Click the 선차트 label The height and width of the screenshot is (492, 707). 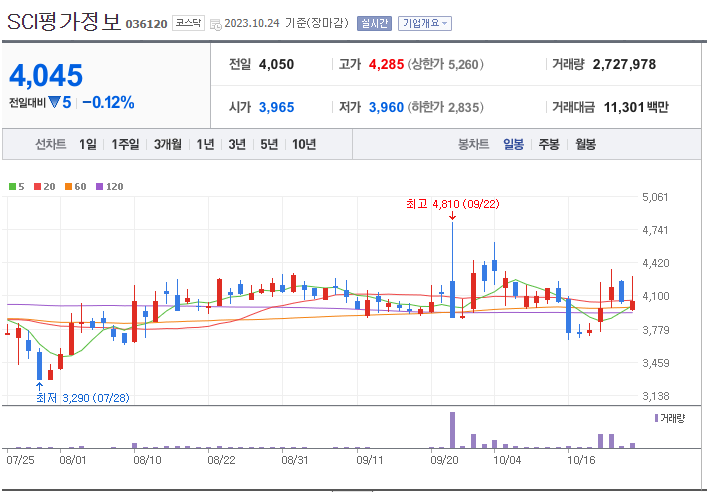click(x=51, y=144)
